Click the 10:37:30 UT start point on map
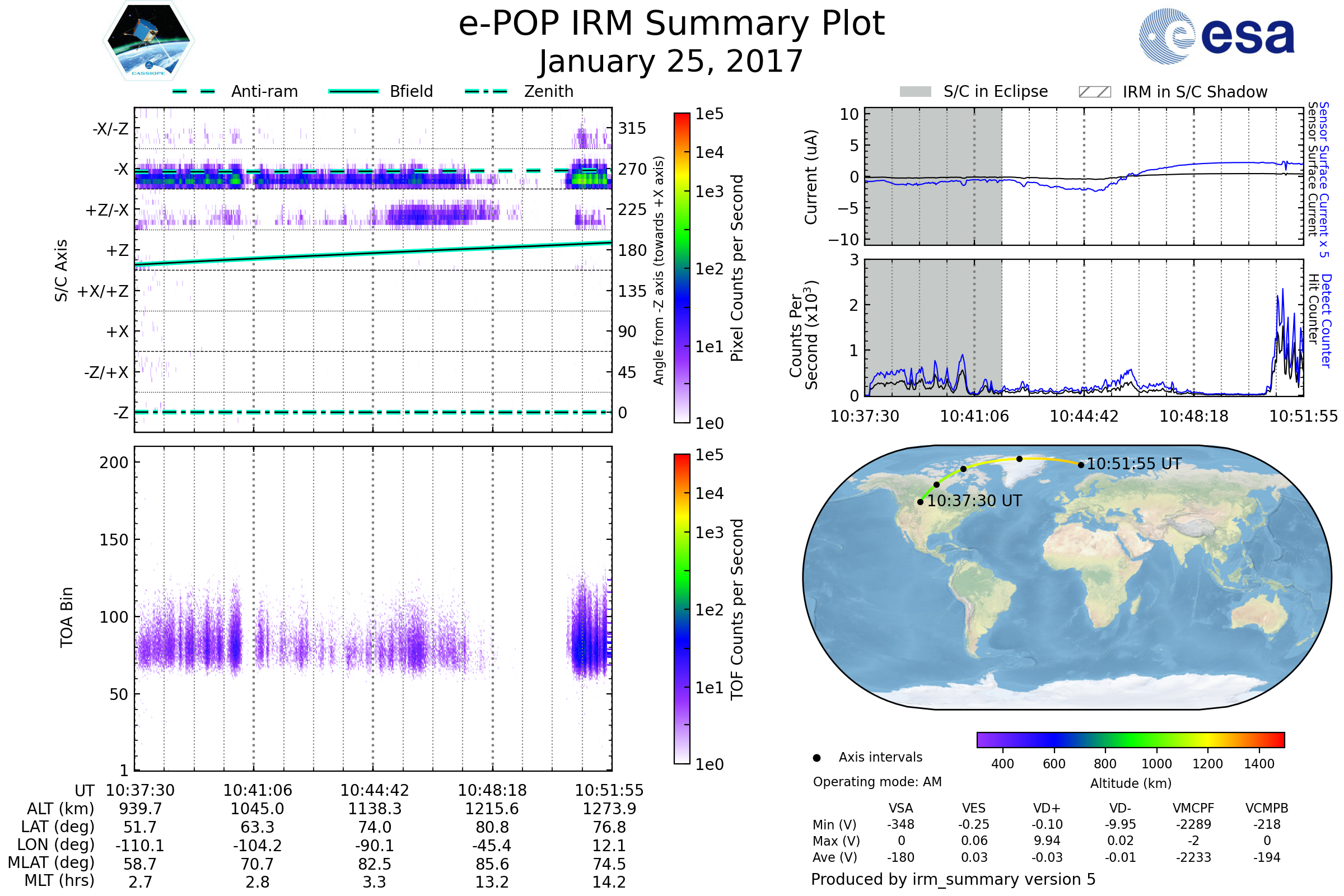This screenshot has width=1344, height=896. pos(920,502)
